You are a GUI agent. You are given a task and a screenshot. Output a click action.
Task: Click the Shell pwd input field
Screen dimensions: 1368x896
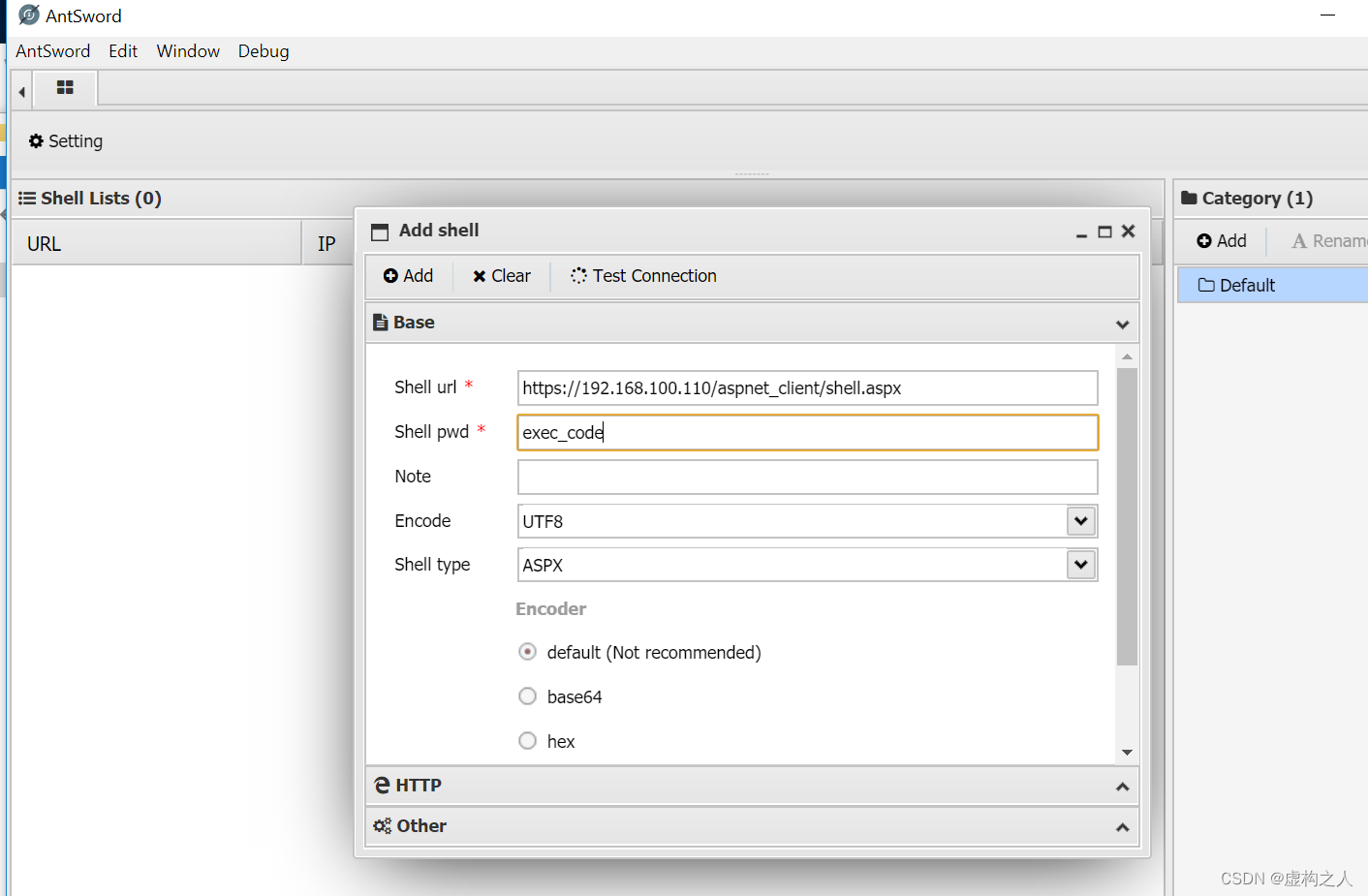point(808,433)
